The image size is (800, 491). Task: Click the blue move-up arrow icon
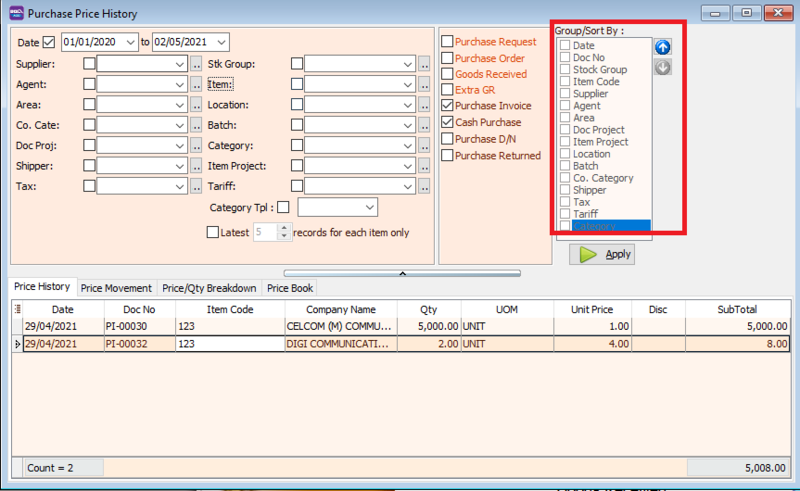click(x=663, y=47)
